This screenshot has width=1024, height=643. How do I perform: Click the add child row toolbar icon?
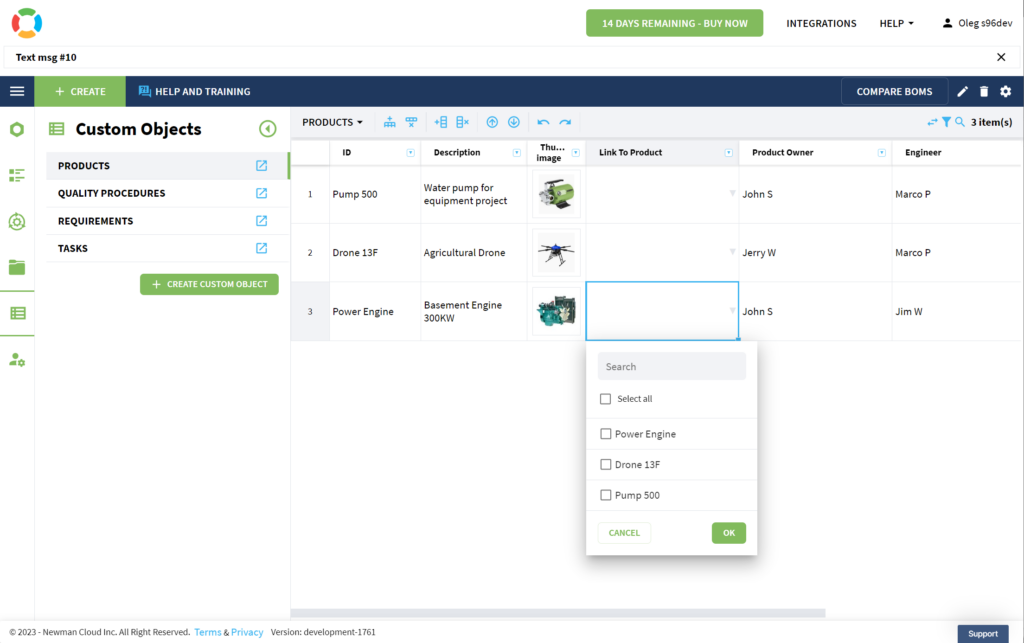(x=389, y=122)
